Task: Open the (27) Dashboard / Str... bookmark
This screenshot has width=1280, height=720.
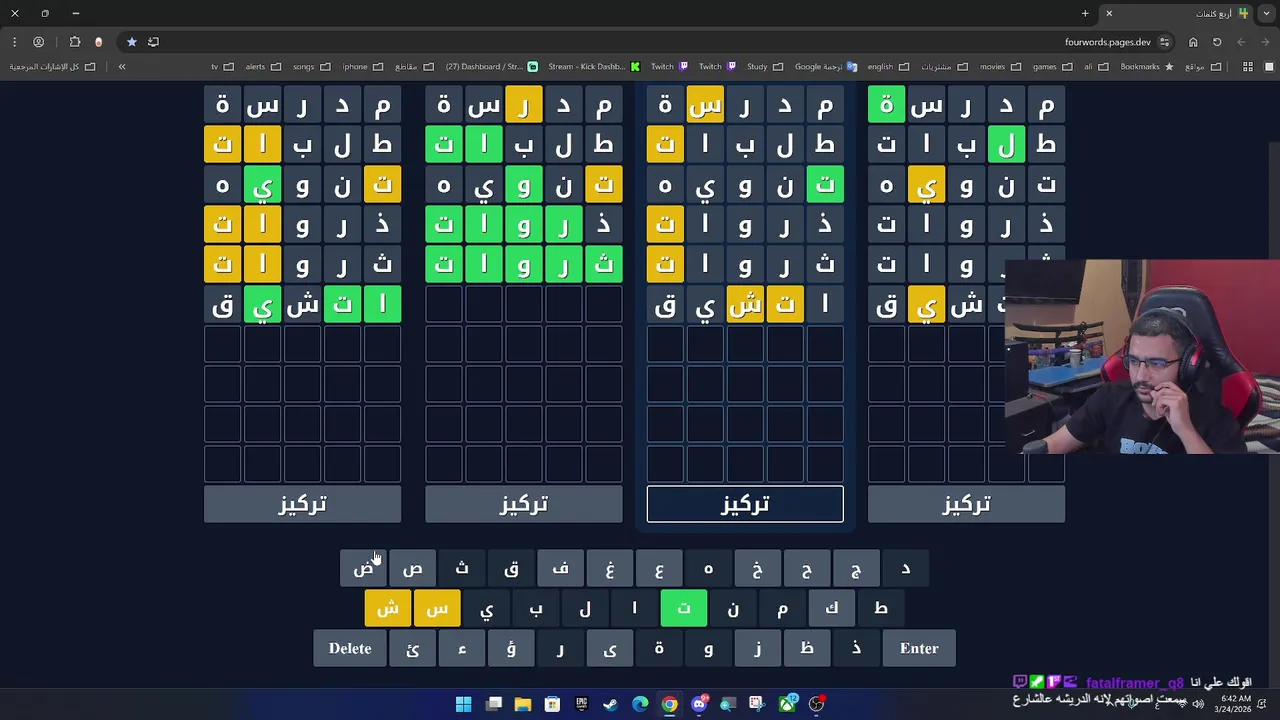Action: (491, 67)
